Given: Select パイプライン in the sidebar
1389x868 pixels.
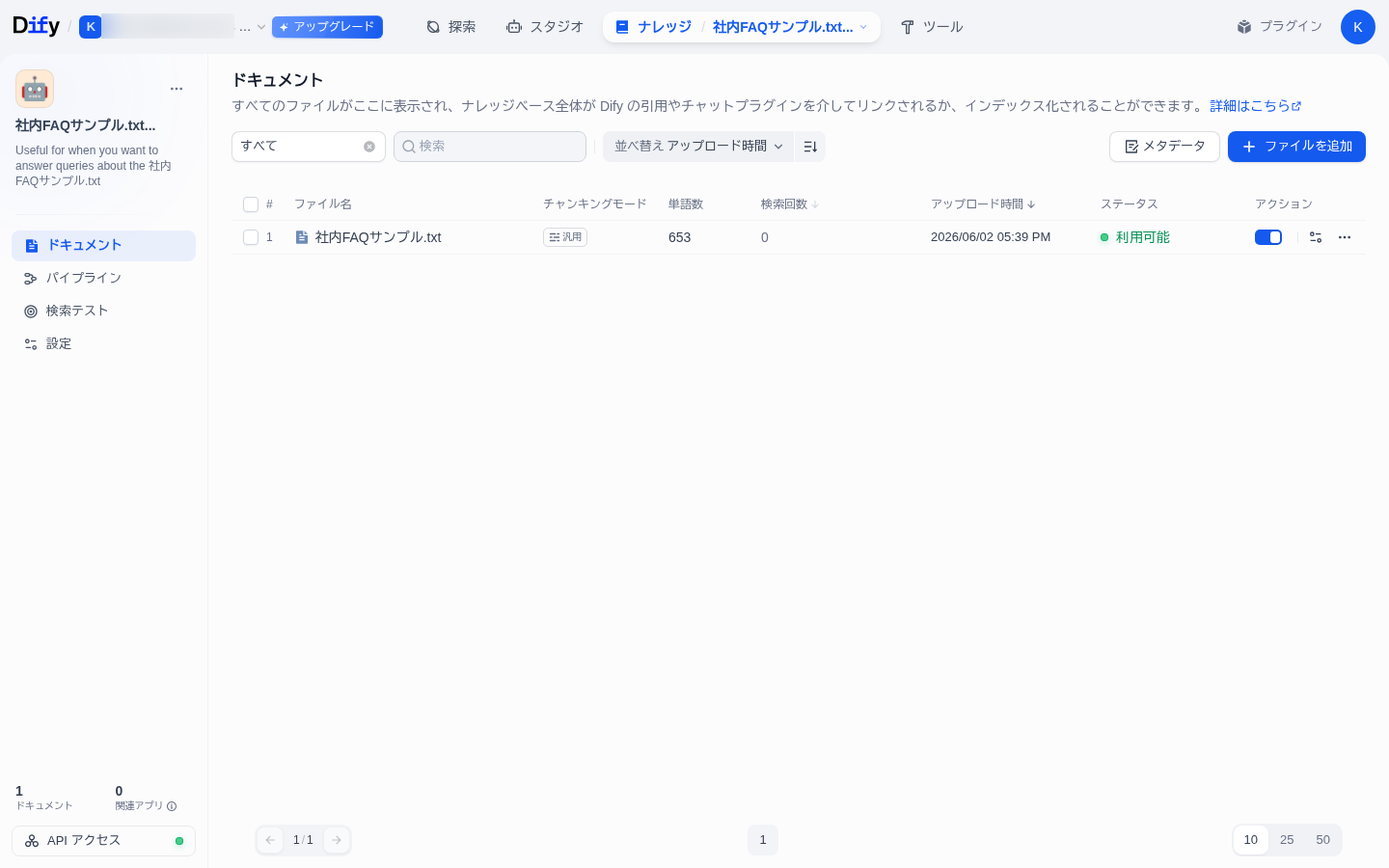Looking at the screenshot, I should 103,278.
